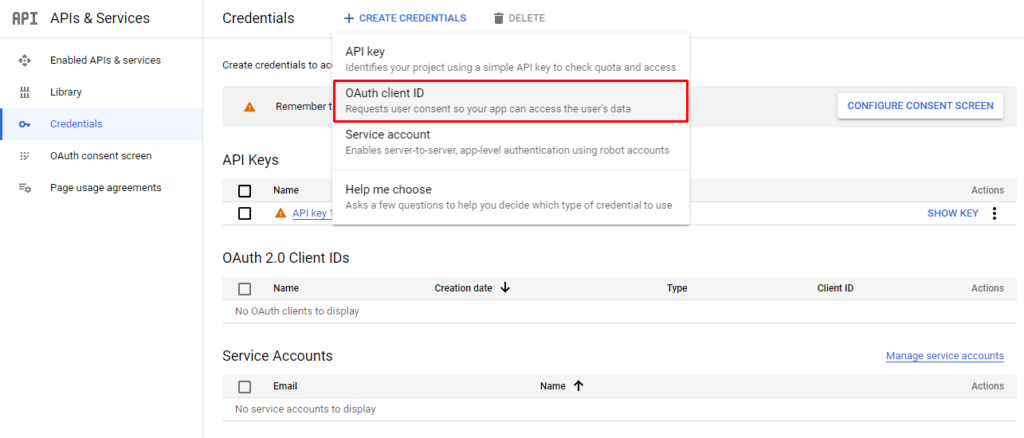The width and height of the screenshot is (1024, 438).
Task: Sort service accounts by Name up arrow
Action: pyautogui.click(x=578, y=386)
